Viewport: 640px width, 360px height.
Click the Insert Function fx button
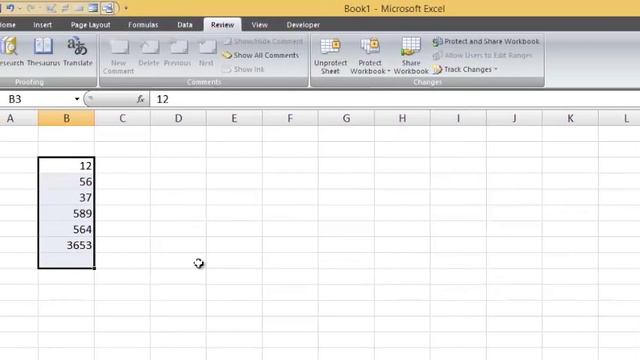tap(140, 99)
